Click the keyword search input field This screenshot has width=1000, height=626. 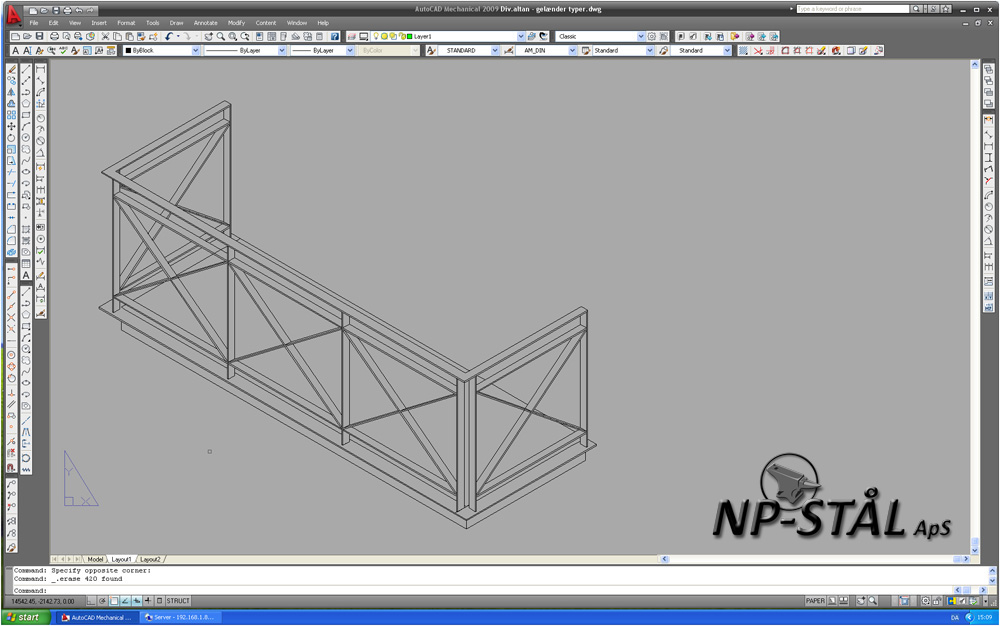coord(853,9)
